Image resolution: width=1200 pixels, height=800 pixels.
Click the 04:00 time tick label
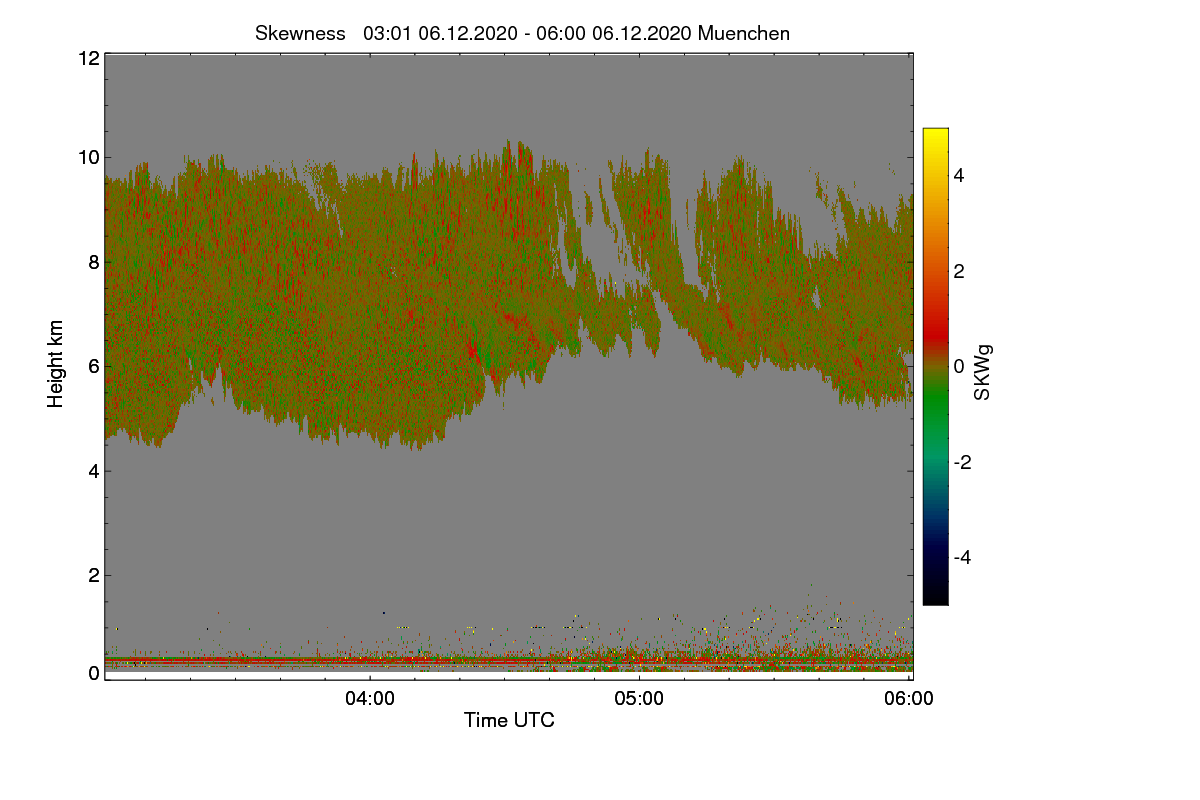(370, 699)
